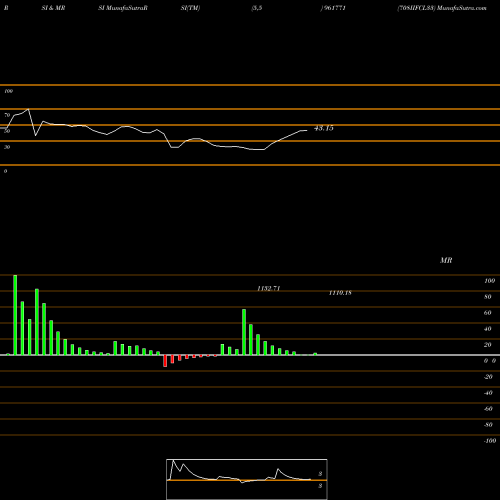
Task: Click the peak of the RSI line near 70
Action: [x=28, y=109]
